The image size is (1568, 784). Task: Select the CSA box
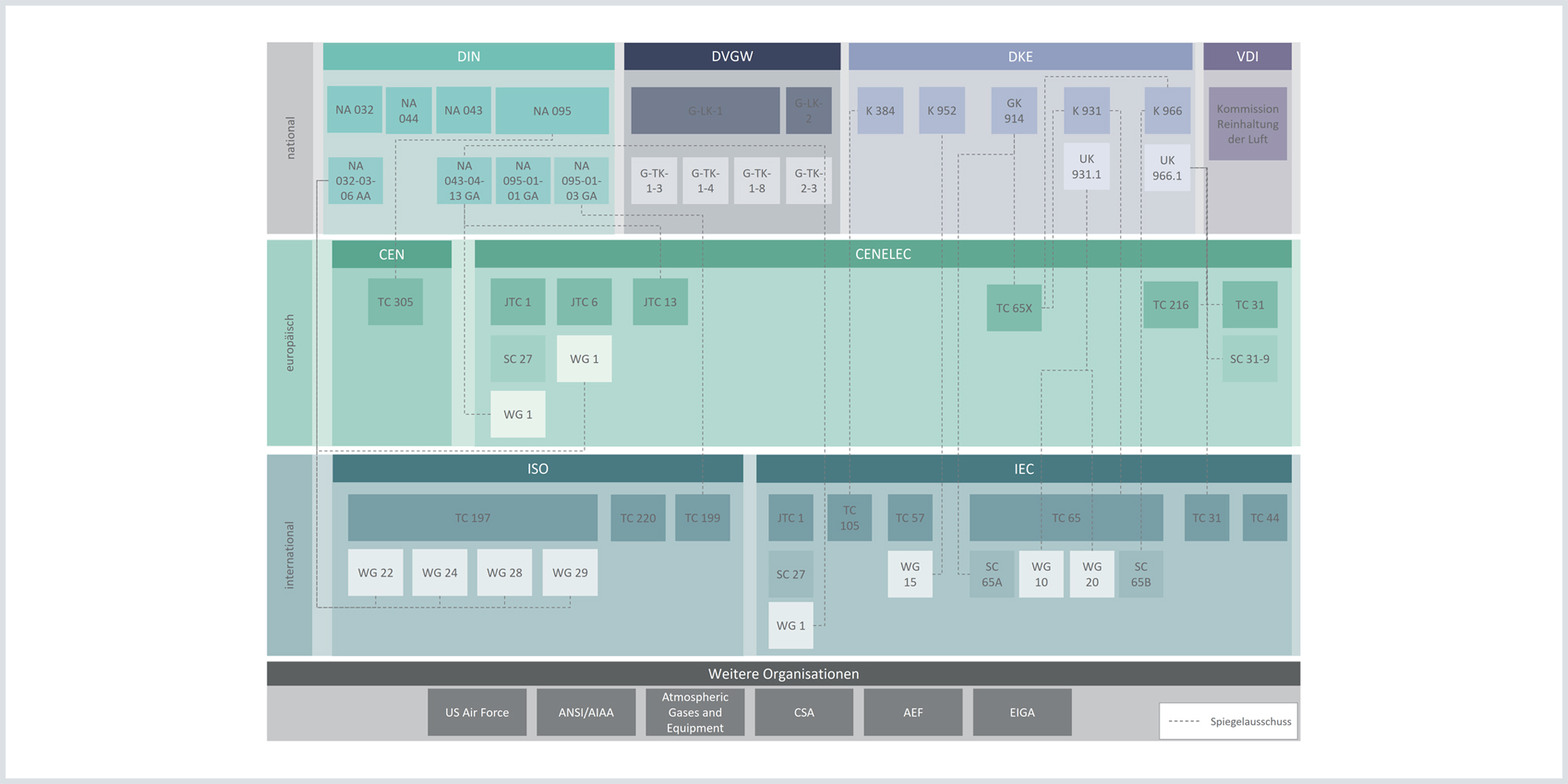(x=804, y=712)
